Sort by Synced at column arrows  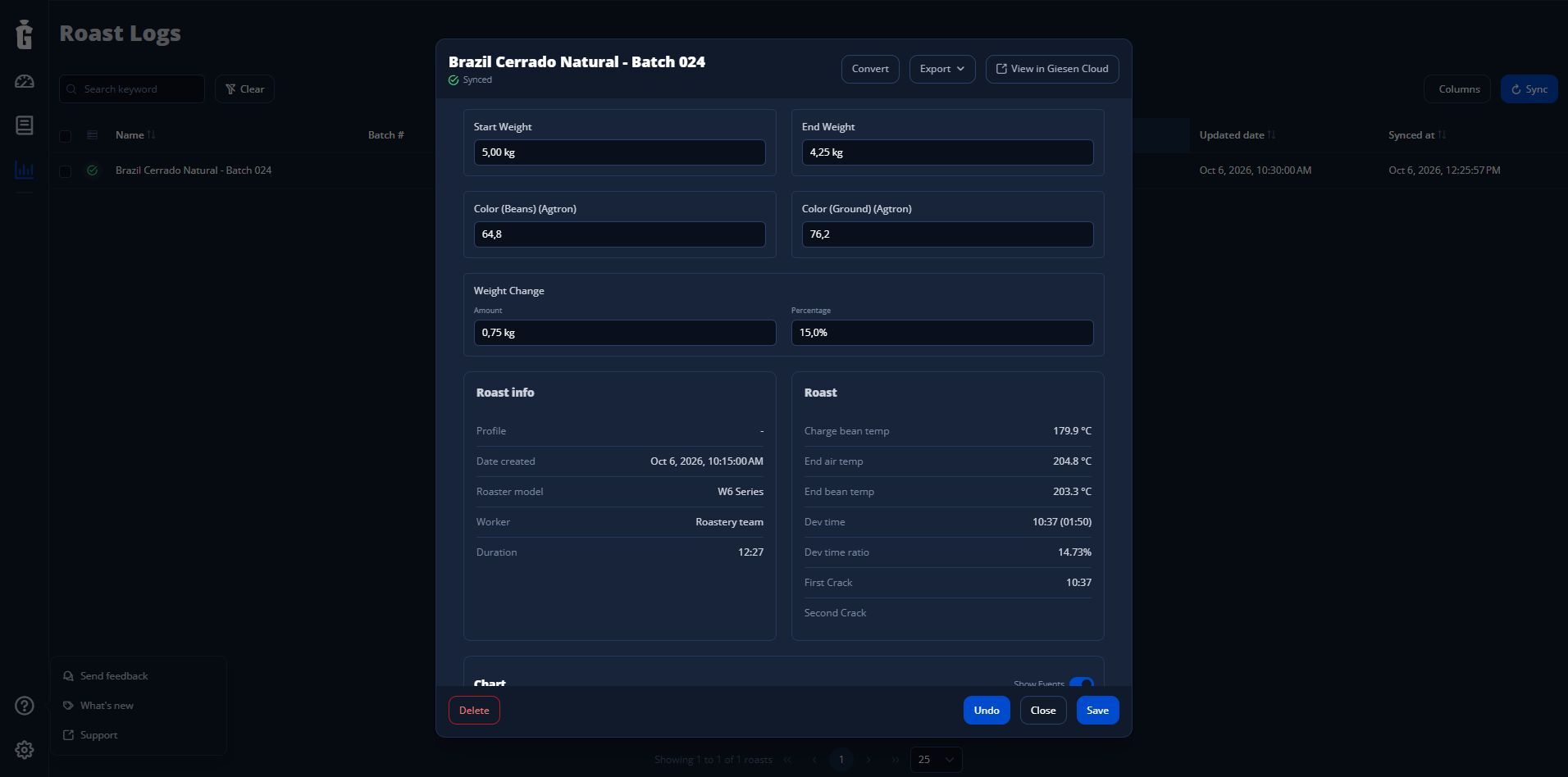pyautogui.click(x=1443, y=134)
